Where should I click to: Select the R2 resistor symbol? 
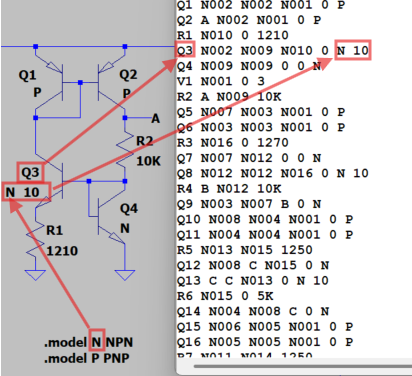click(125, 149)
